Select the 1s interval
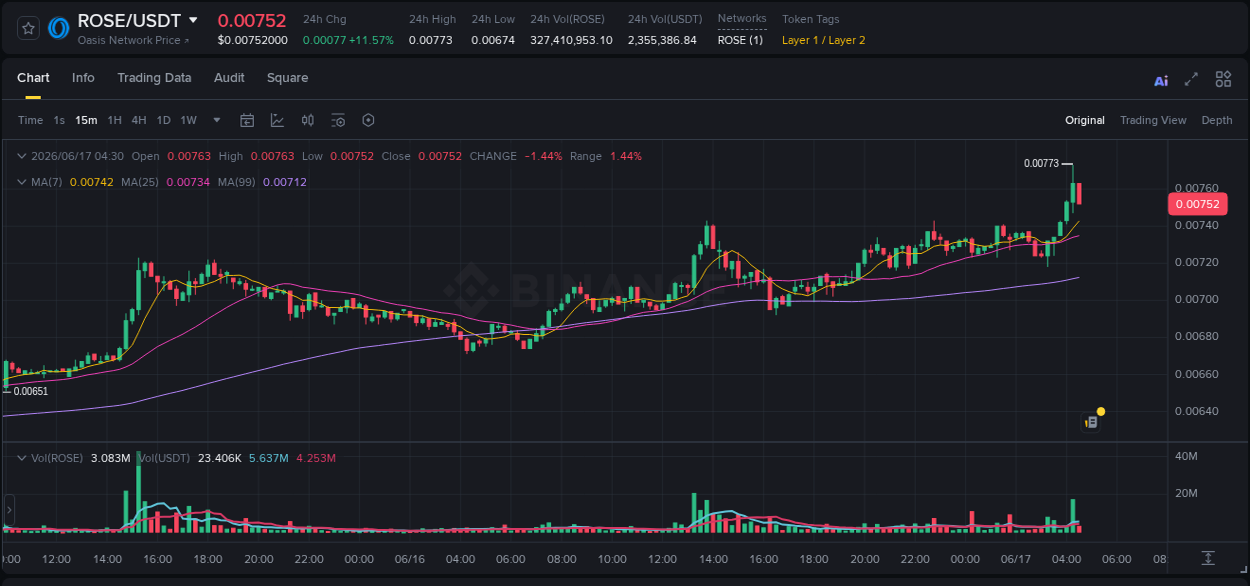This screenshot has width=1250, height=586. coord(59,120)
